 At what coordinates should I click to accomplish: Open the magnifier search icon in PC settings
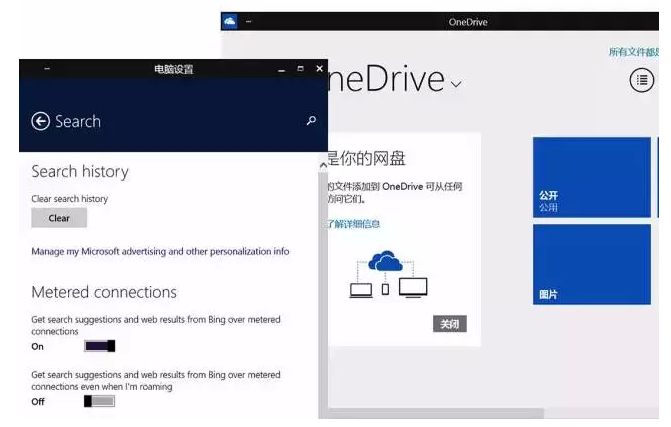point(311,121)
